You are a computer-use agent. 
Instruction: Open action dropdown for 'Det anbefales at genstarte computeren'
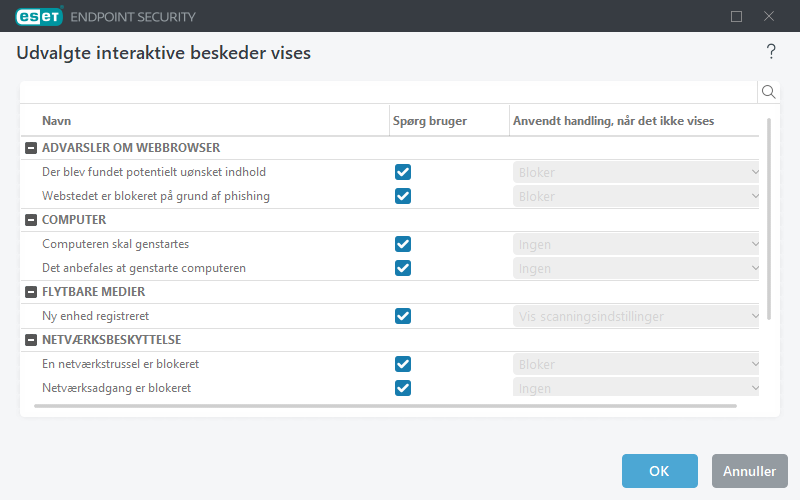point(636,268)
